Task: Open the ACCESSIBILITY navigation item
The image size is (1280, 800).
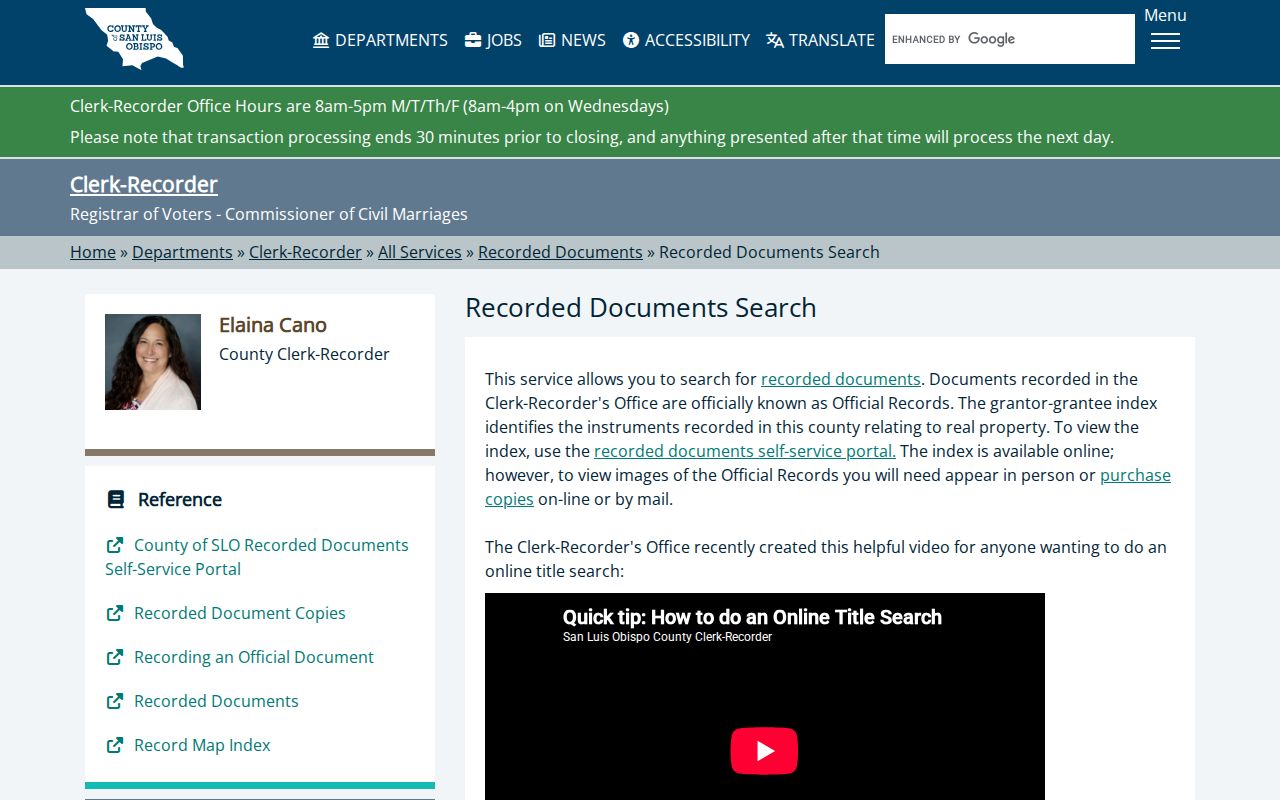Action: 686,40
